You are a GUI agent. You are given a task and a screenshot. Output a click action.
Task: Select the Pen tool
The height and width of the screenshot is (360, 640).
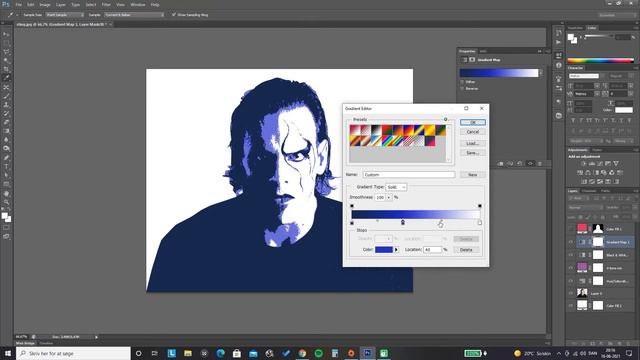pyautogui.click(x=6, y=158)
